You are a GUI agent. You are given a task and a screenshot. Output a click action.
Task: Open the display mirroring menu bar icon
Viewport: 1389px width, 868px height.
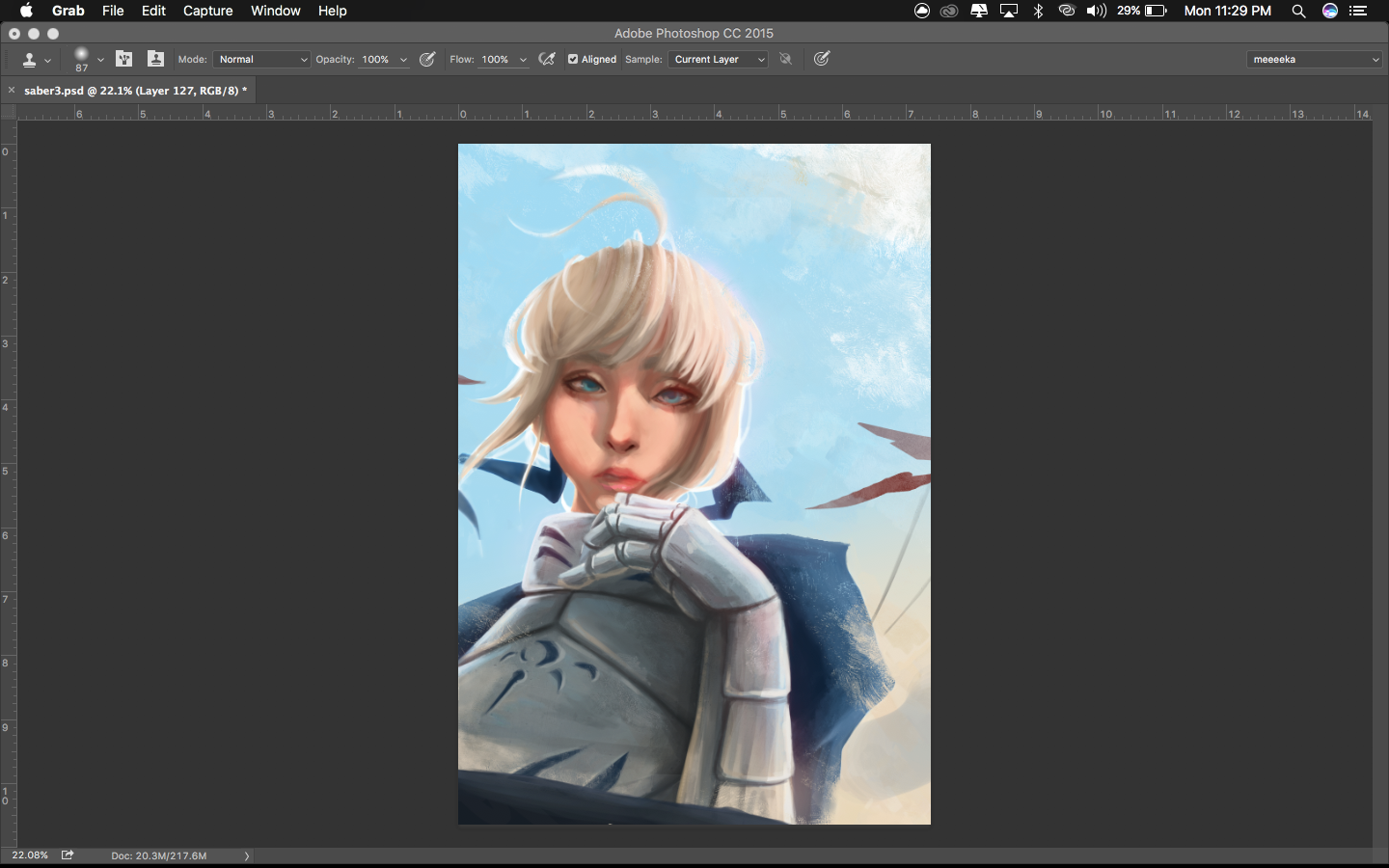click(x=979, y=11)
